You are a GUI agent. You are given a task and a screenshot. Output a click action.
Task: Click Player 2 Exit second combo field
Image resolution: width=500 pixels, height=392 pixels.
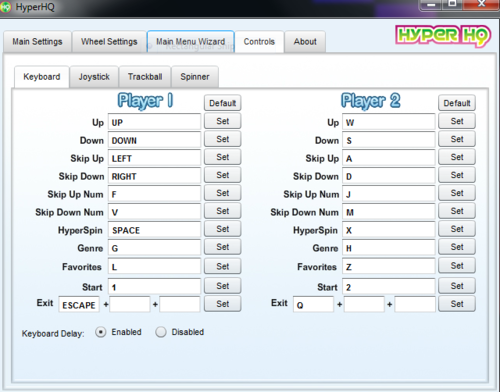364,304
